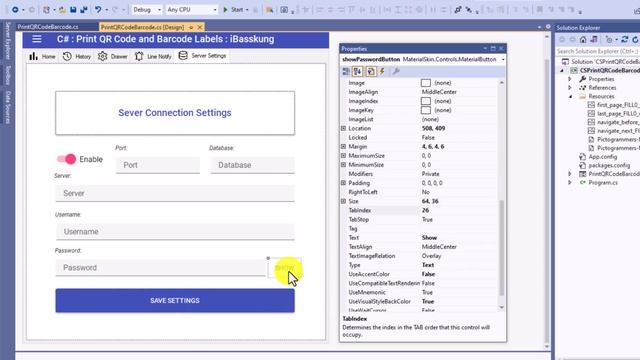Viewport: 640px width, 360px height.
Task: Open the component selector dropdown in Properties
Action: [503, 60]
